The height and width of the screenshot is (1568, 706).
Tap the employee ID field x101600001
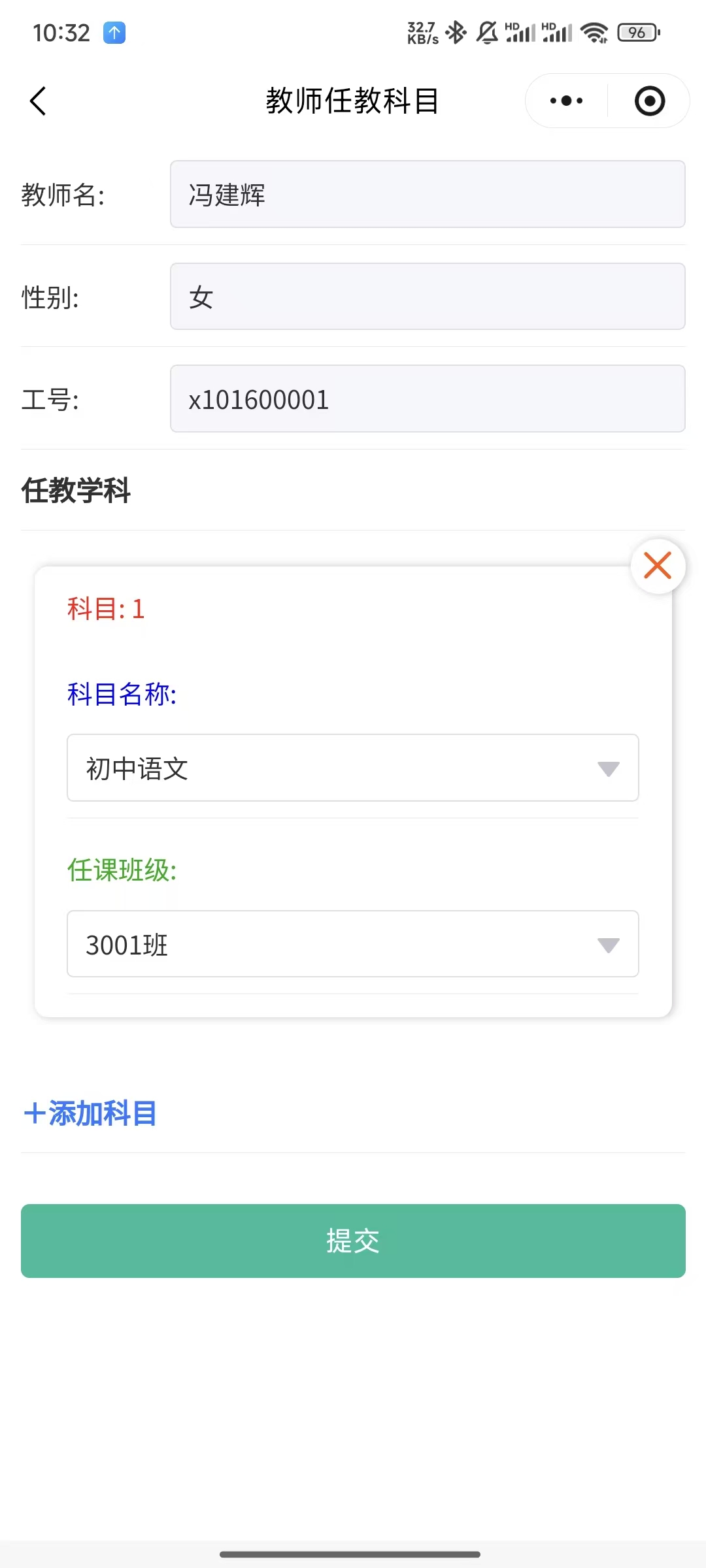tap(428, 399)
